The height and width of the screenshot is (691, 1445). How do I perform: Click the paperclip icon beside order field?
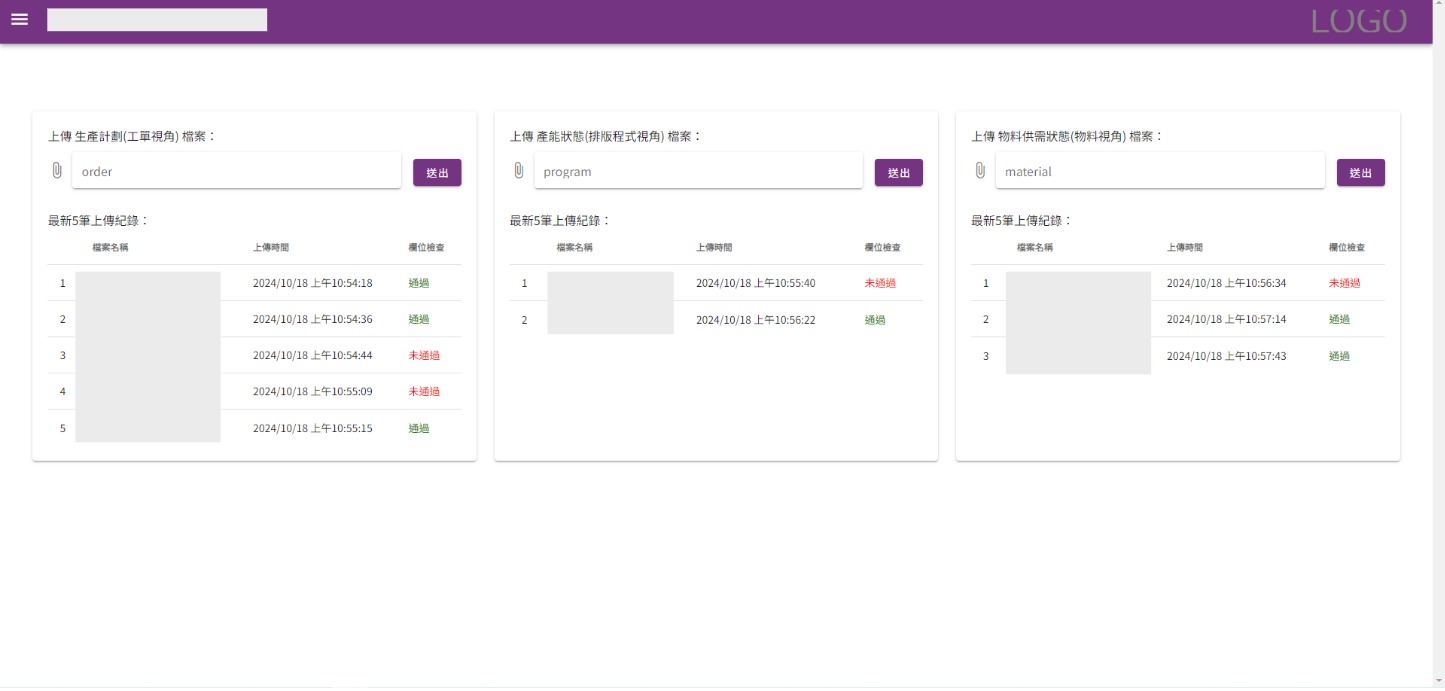[x=57, y=171]
